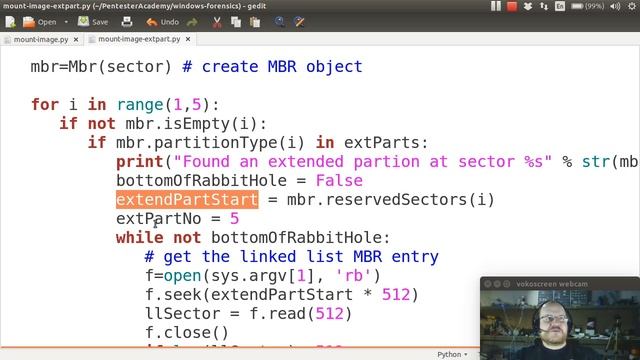Click the 'extPartNo = 5' line
640x360 pixels.
[178, 219]
